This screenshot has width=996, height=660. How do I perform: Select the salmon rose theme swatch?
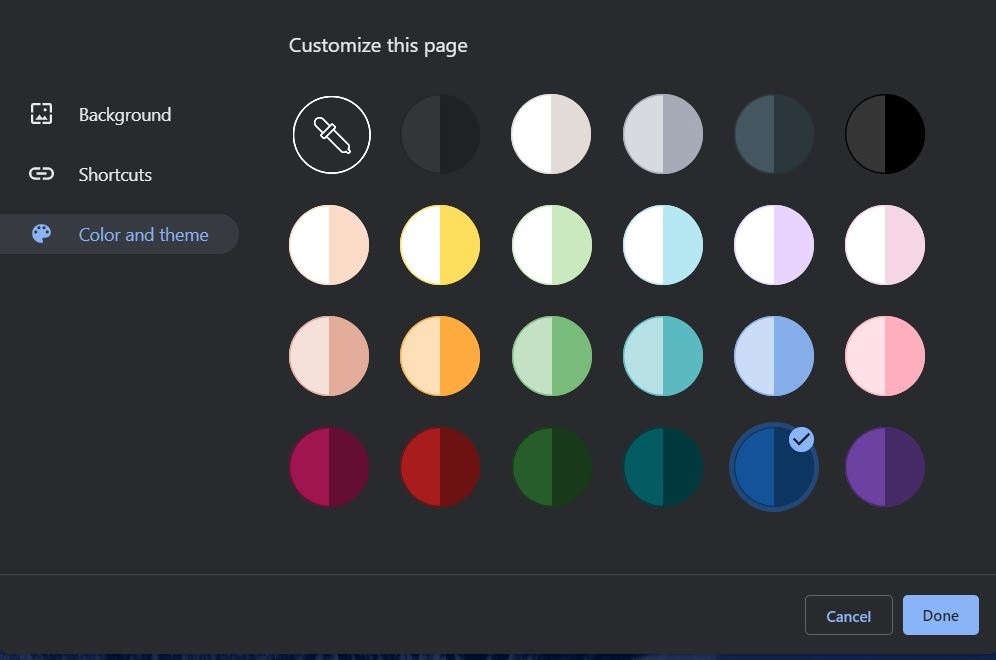coord(329,356)
